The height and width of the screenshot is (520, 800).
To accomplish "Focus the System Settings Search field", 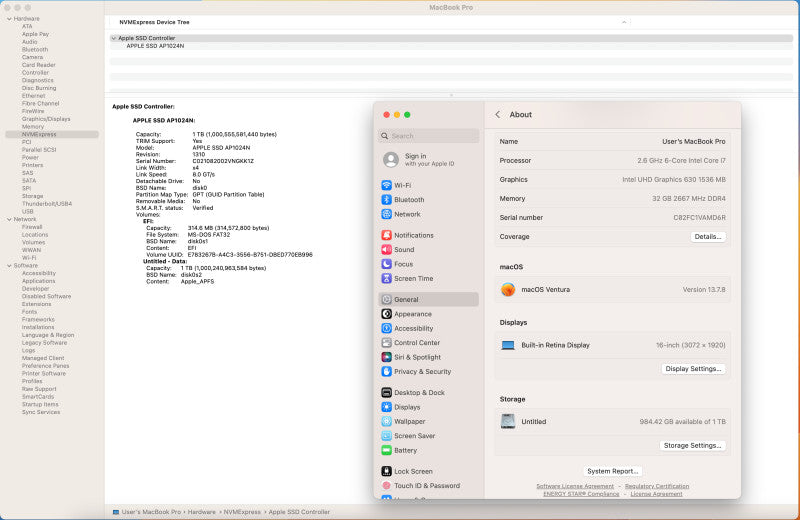I will click(429, 136).
